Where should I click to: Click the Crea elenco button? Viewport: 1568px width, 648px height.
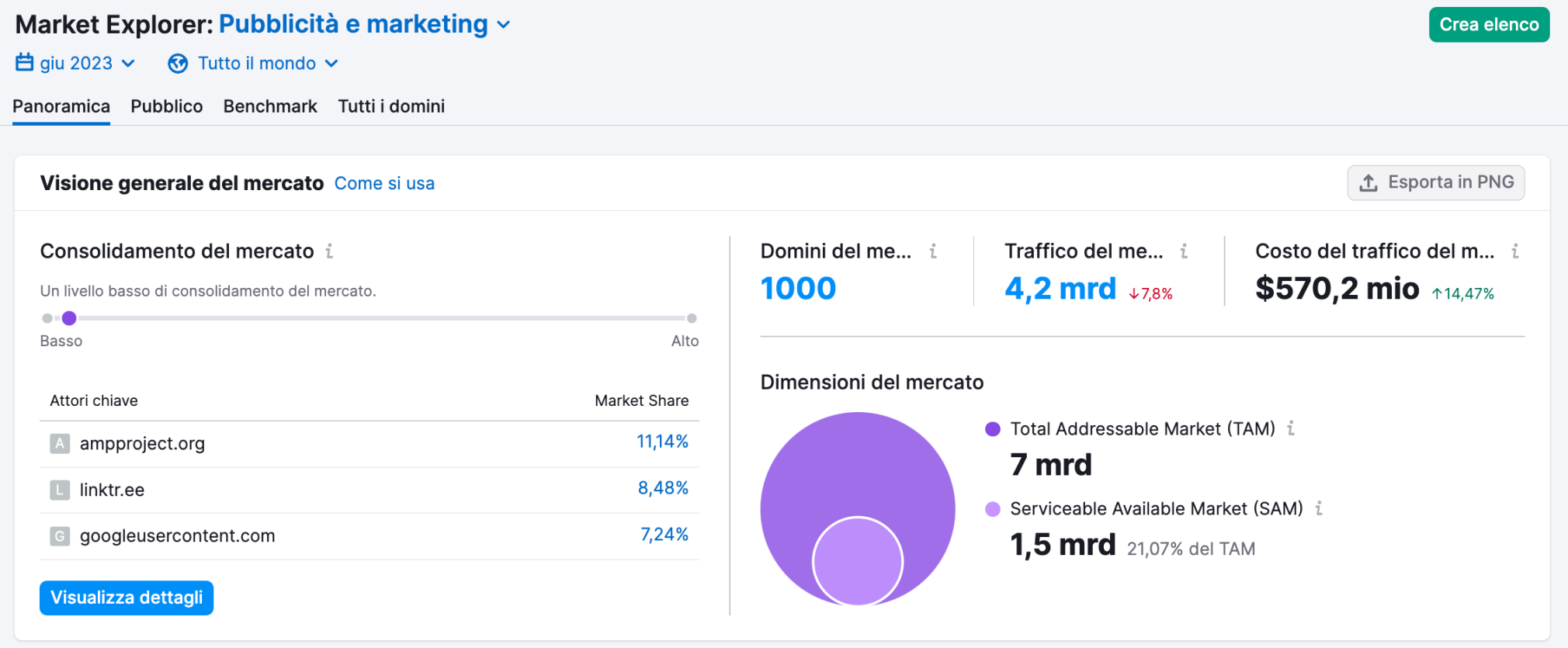point(1489,25)
